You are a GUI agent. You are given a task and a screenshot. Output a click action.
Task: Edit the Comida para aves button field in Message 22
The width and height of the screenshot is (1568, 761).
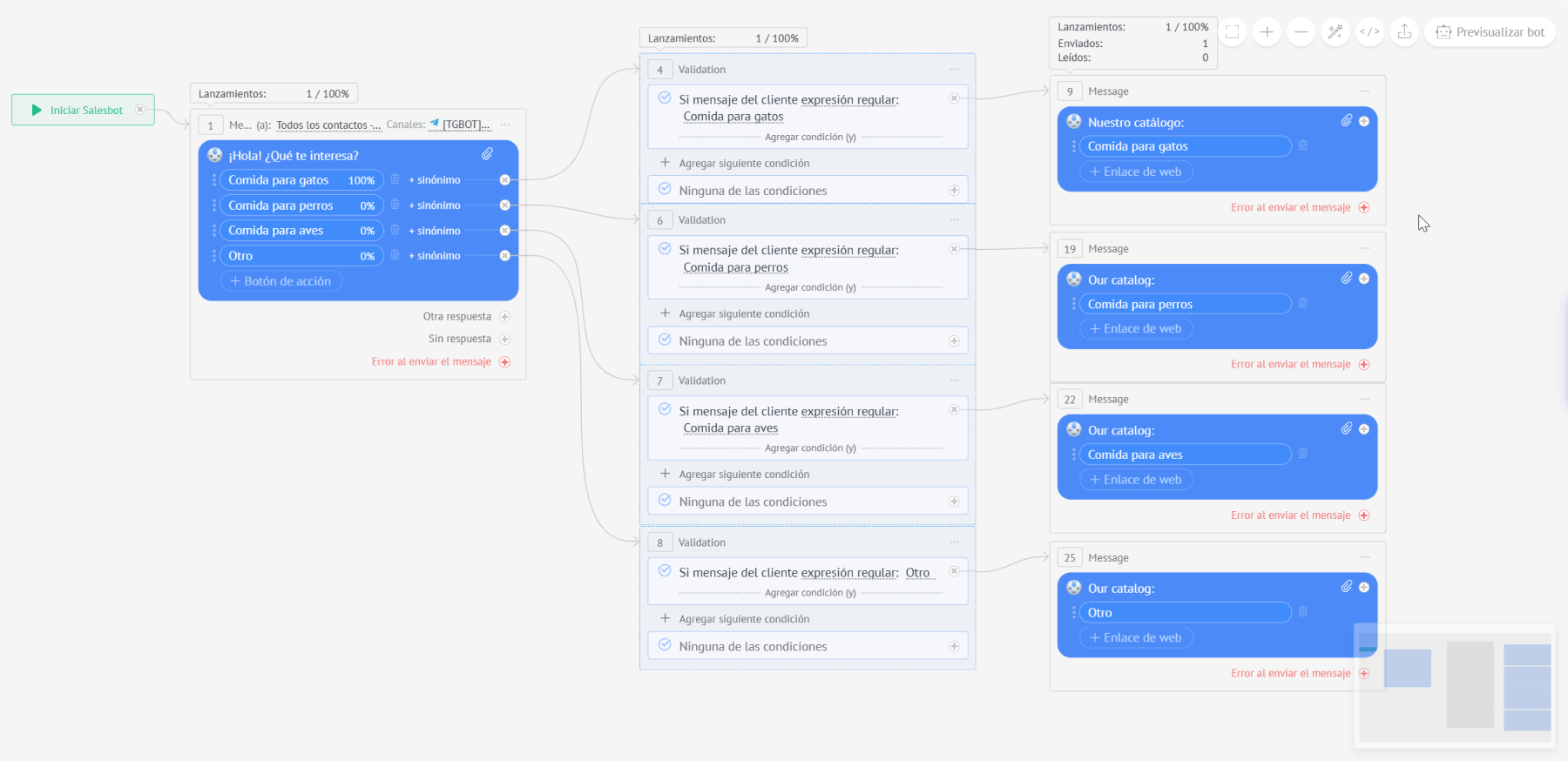tap(1185, 455)
